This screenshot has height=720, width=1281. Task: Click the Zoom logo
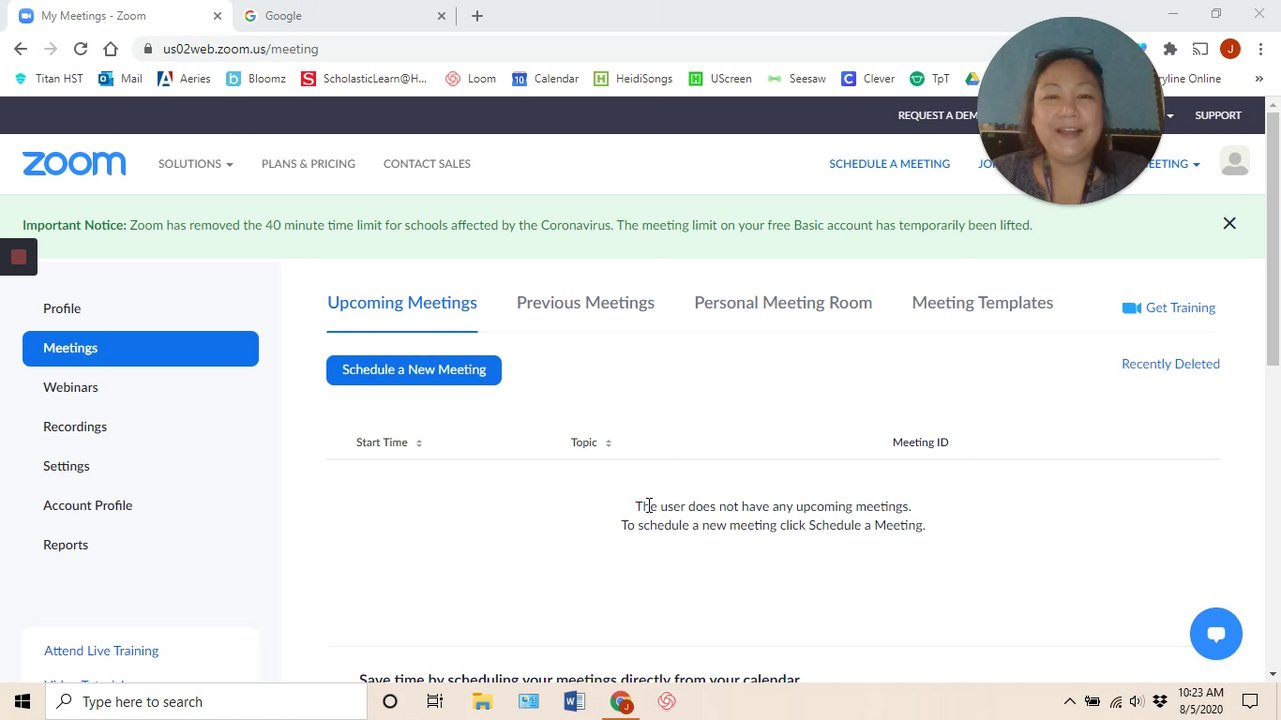coord(74,164)
